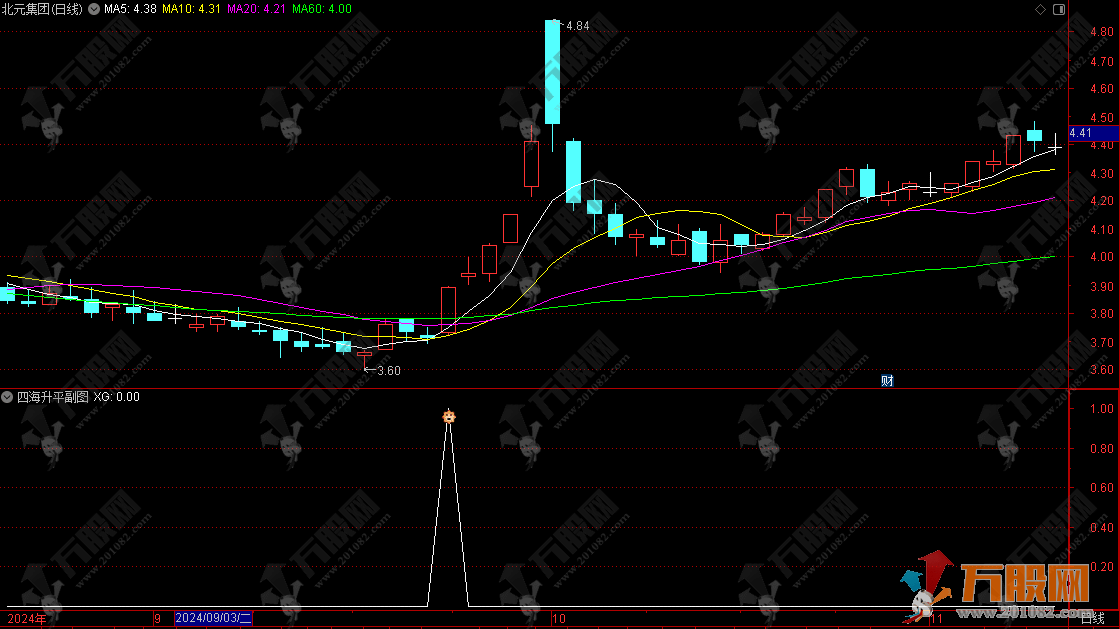Click the 4.00 level on price axis
Screen dimensions: 1120x629
1101,257
